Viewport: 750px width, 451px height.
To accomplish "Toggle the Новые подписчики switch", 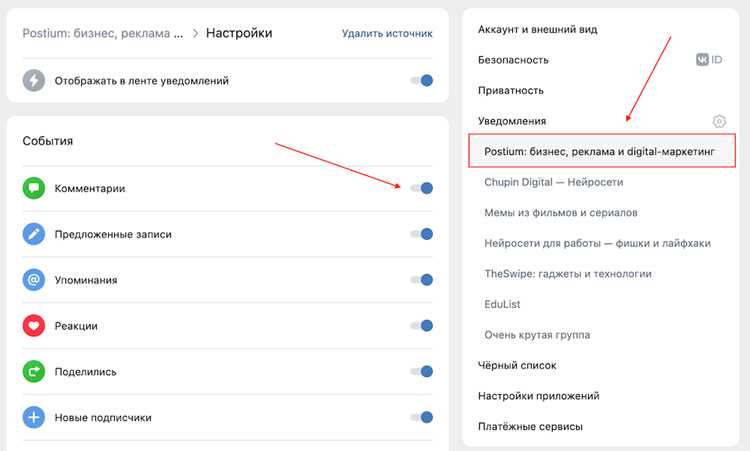I will [422, 418].
